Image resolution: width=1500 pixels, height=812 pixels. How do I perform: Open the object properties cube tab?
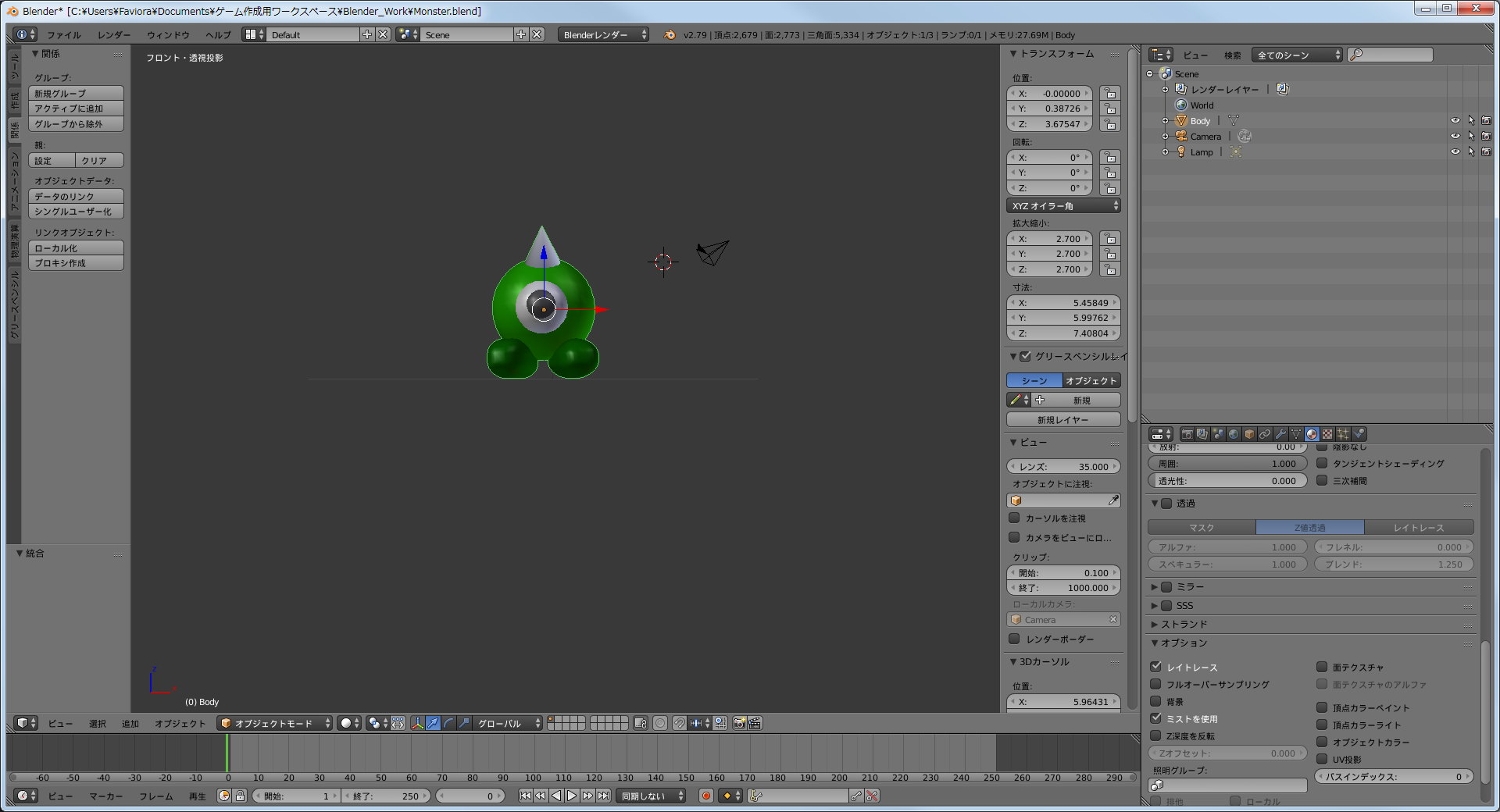[x=1249, y=434]
